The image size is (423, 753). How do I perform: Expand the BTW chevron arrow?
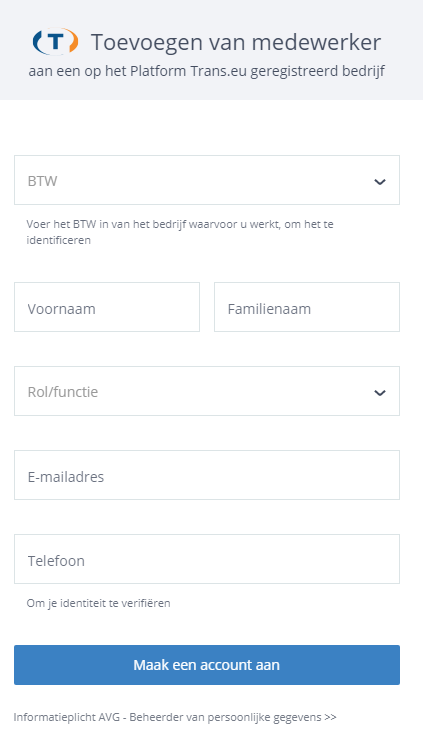[380, 182]
